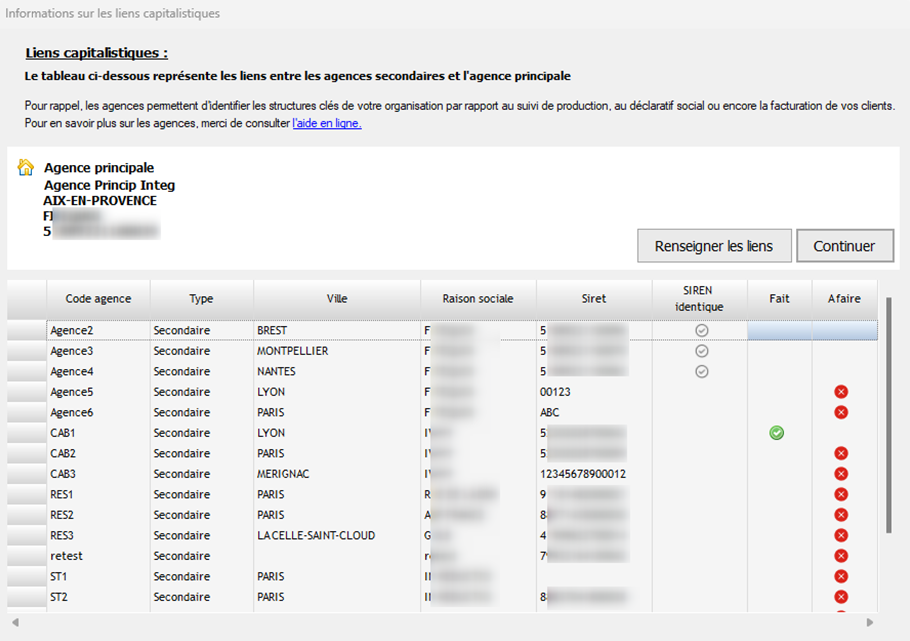Sort table by Code agence column header
This screenshot has height=641, width=910.
[x=98, y=299]
